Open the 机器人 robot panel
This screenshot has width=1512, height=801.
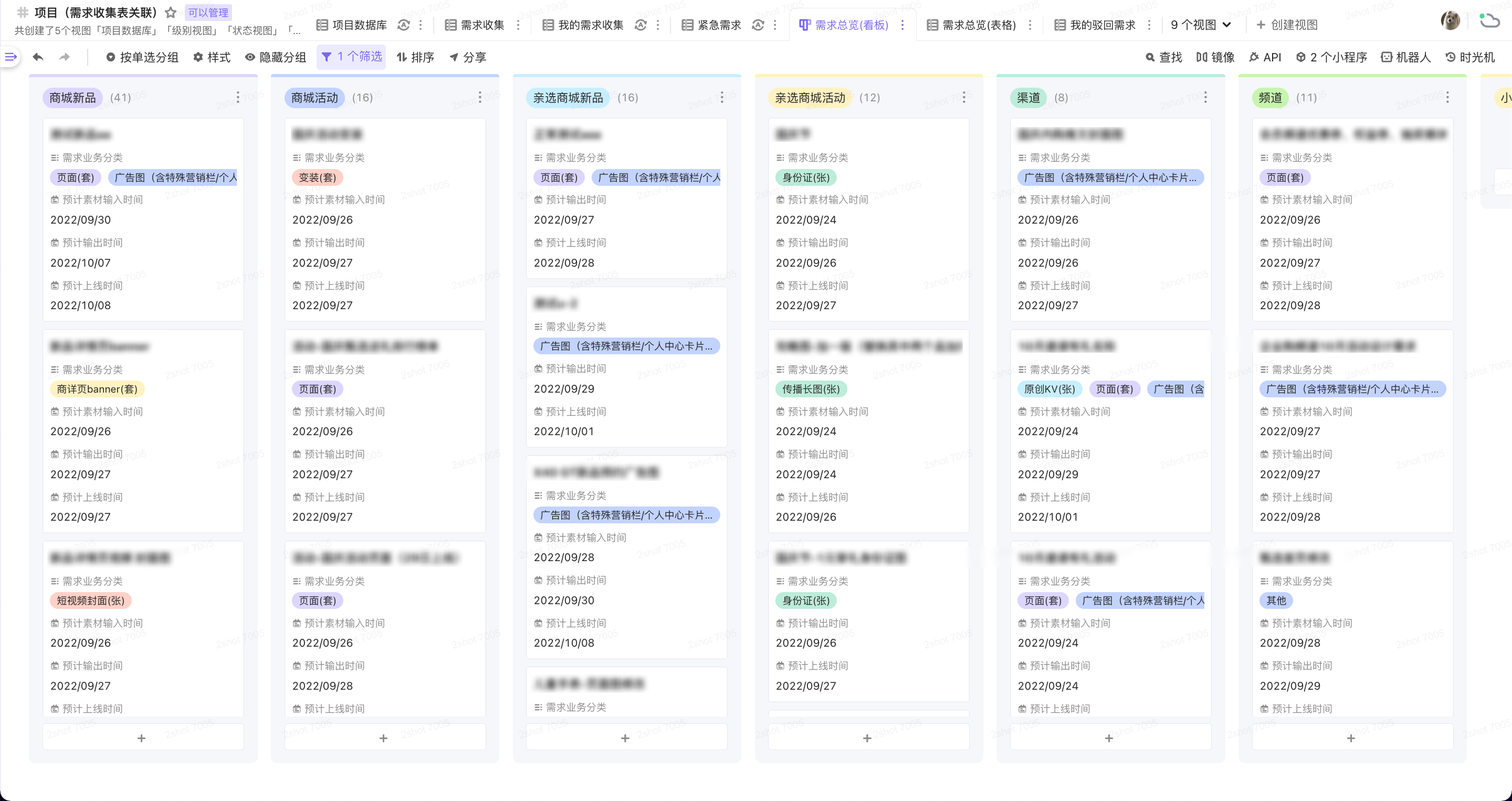click(1405, 57)
